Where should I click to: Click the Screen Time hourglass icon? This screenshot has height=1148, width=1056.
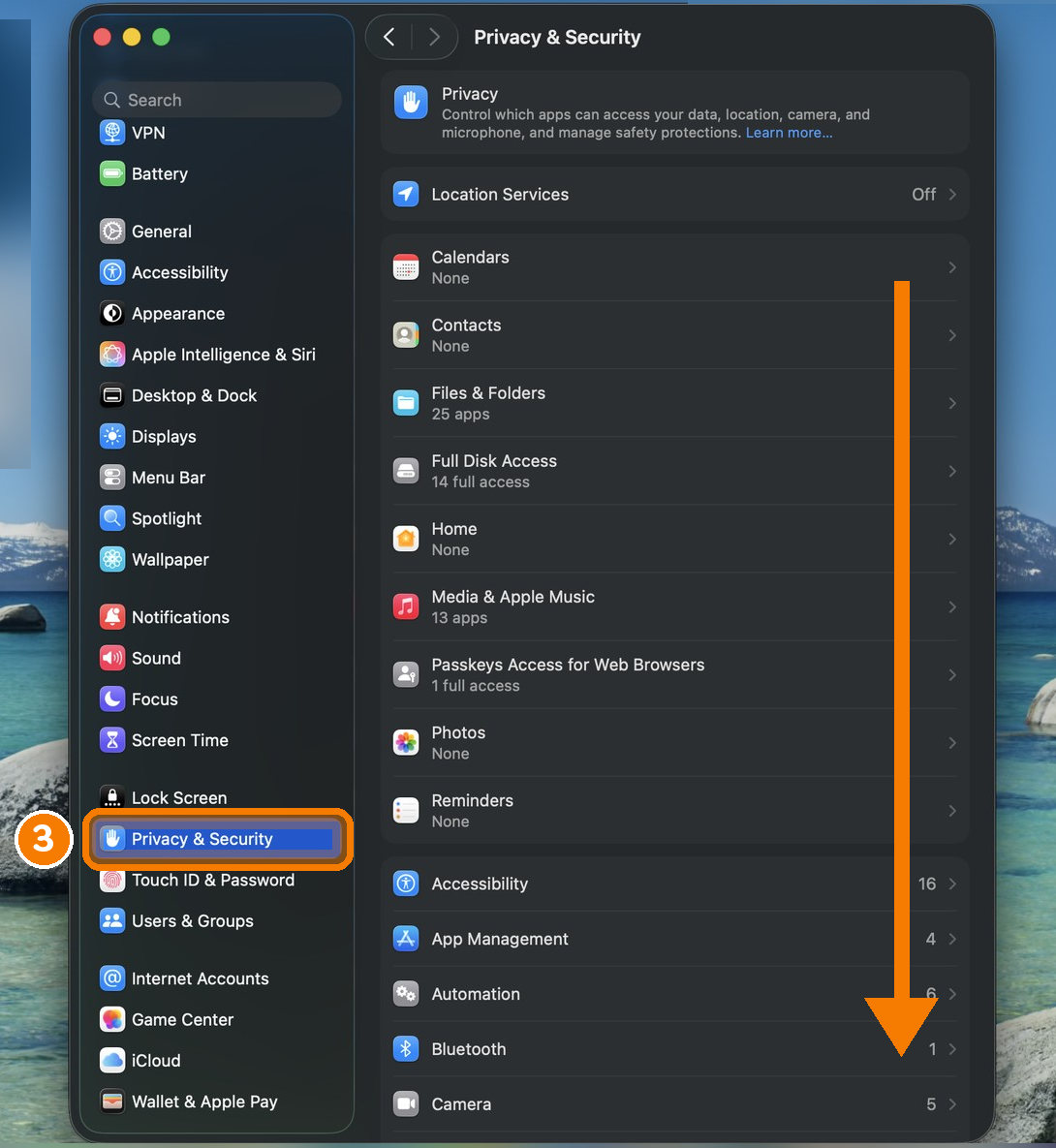[112, 740]
